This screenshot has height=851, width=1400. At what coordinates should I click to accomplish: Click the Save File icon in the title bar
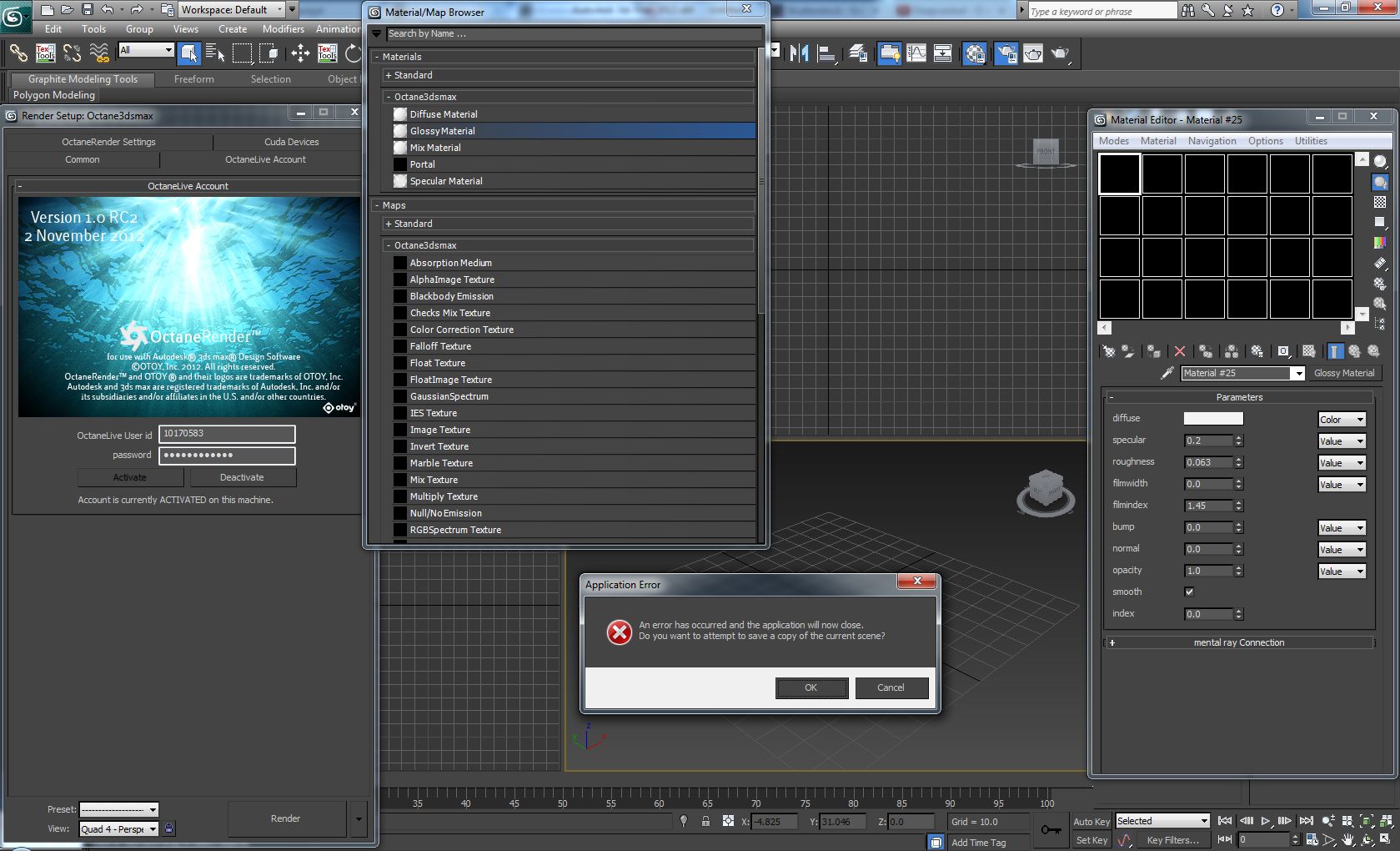click(87, 10)
